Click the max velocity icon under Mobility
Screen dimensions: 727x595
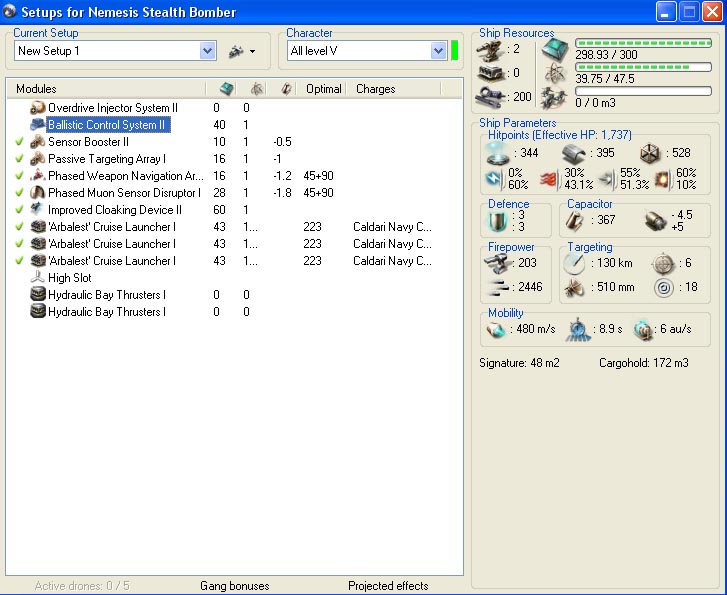click(497, 330)
